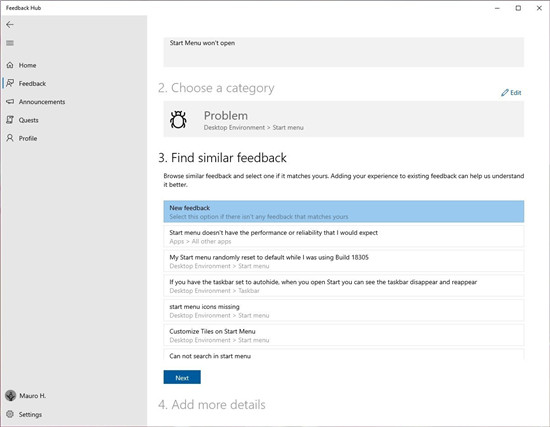This screenshot has height=427, width=550.
Task: Select the New feedback option
Action: (x=344, y=212)
